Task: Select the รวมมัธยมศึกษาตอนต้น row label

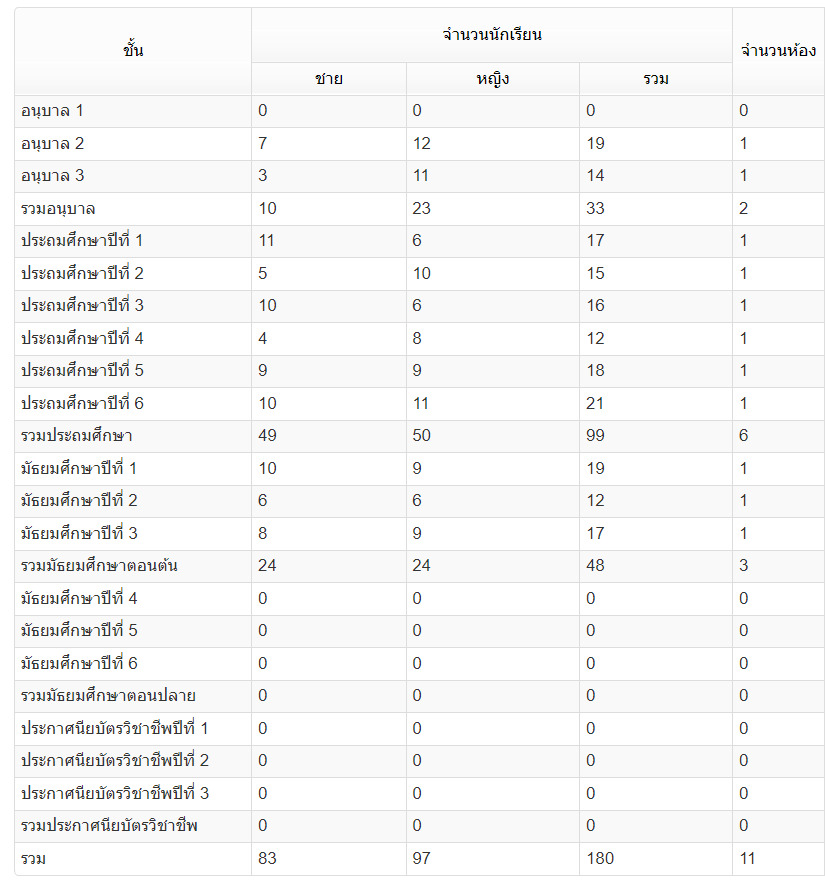Action: tap(99, 566)
